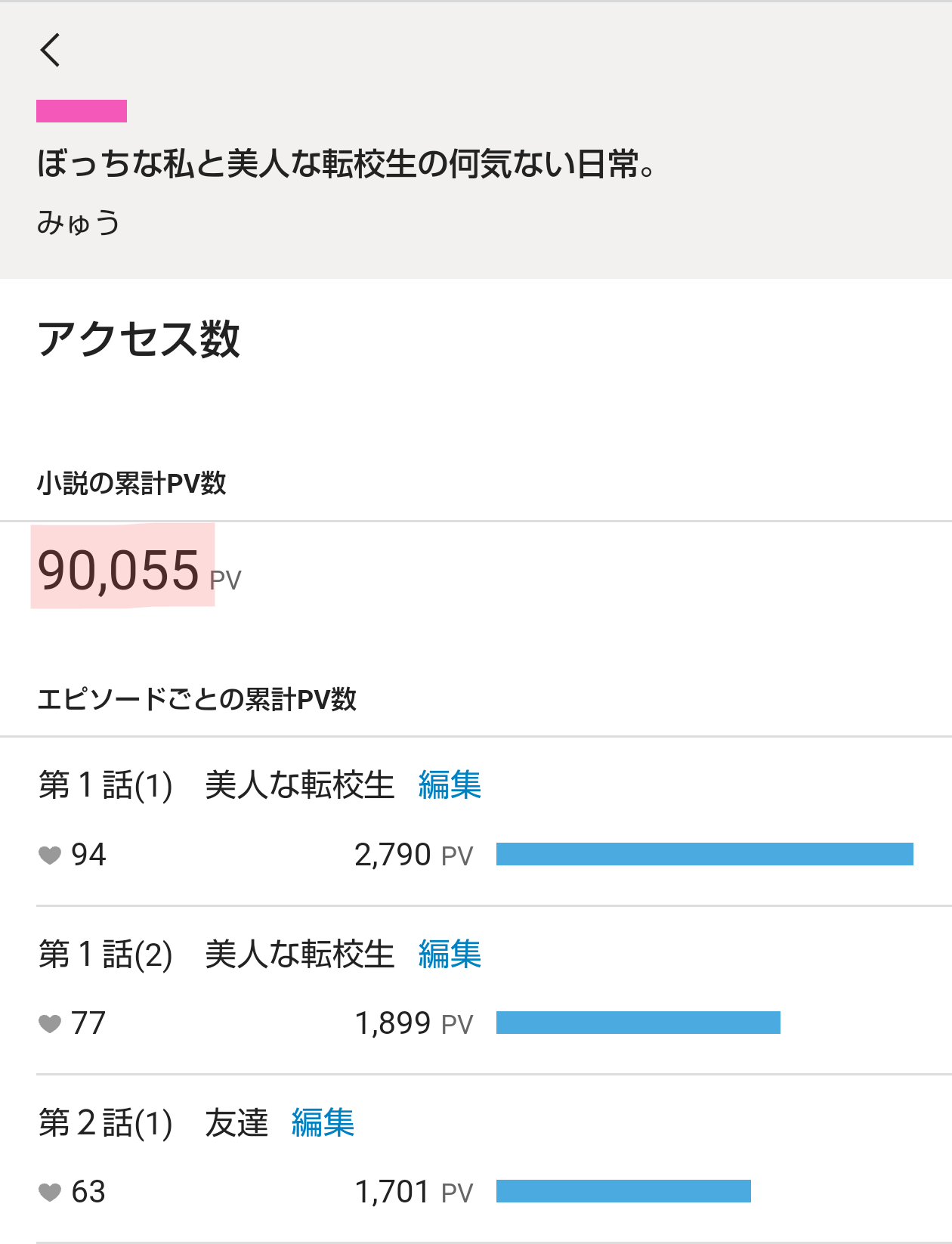This screenshot has width=952, height=1244.
Task: Click the エピソードごとの累計PV数 section label
Action: [x=196, y=699]
